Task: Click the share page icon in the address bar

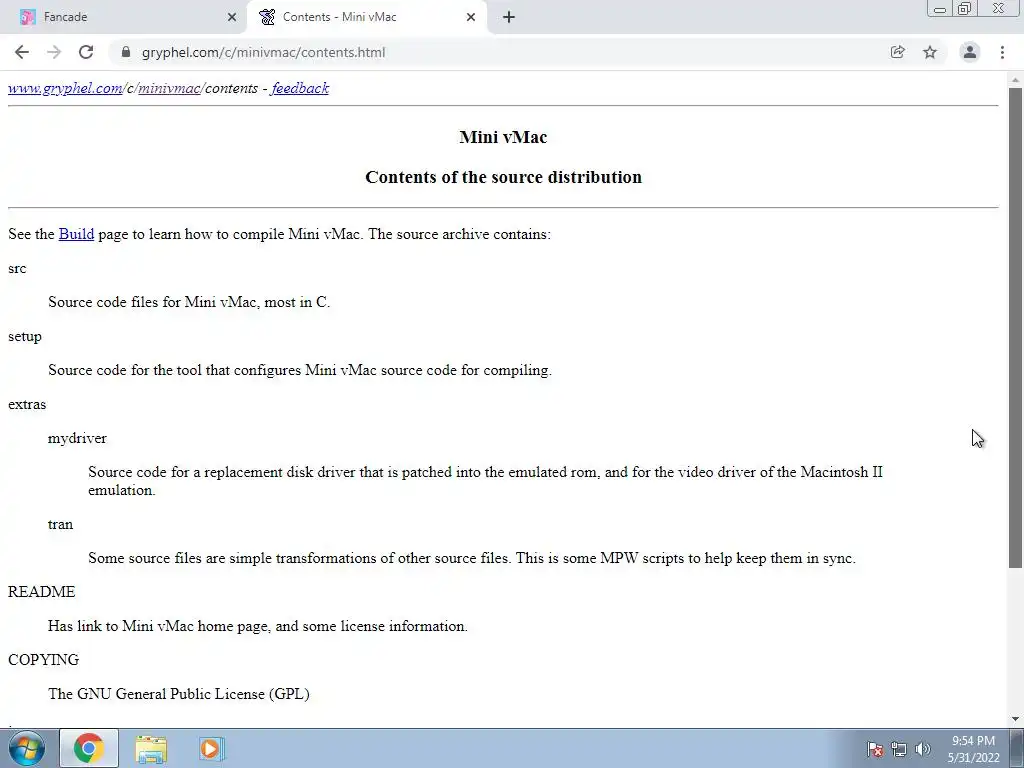Action: click(x=898, y=52)
